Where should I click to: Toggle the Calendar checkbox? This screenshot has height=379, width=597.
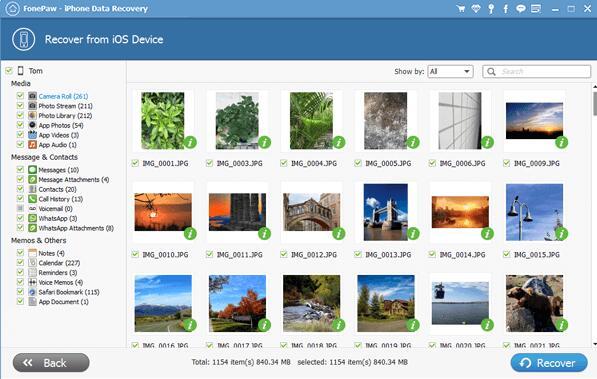[20, 262]
